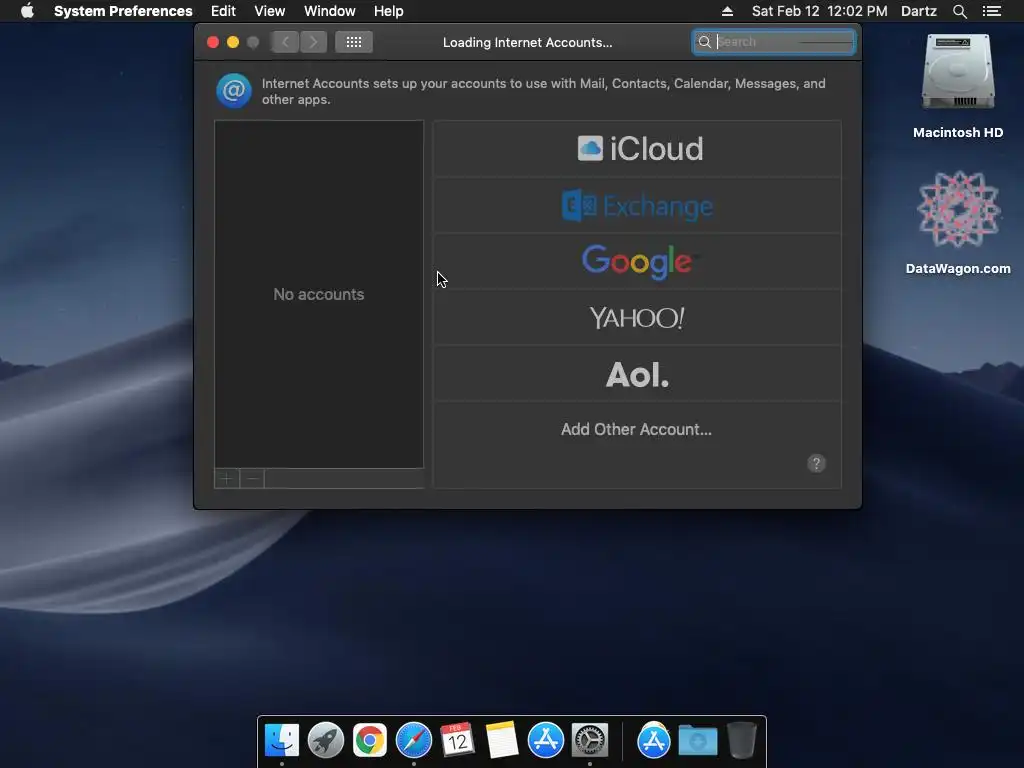The width and height of the screenshot is (1024, 768).
Task: Open the Finder icon in the Dock
Action: tap(281, 740)
